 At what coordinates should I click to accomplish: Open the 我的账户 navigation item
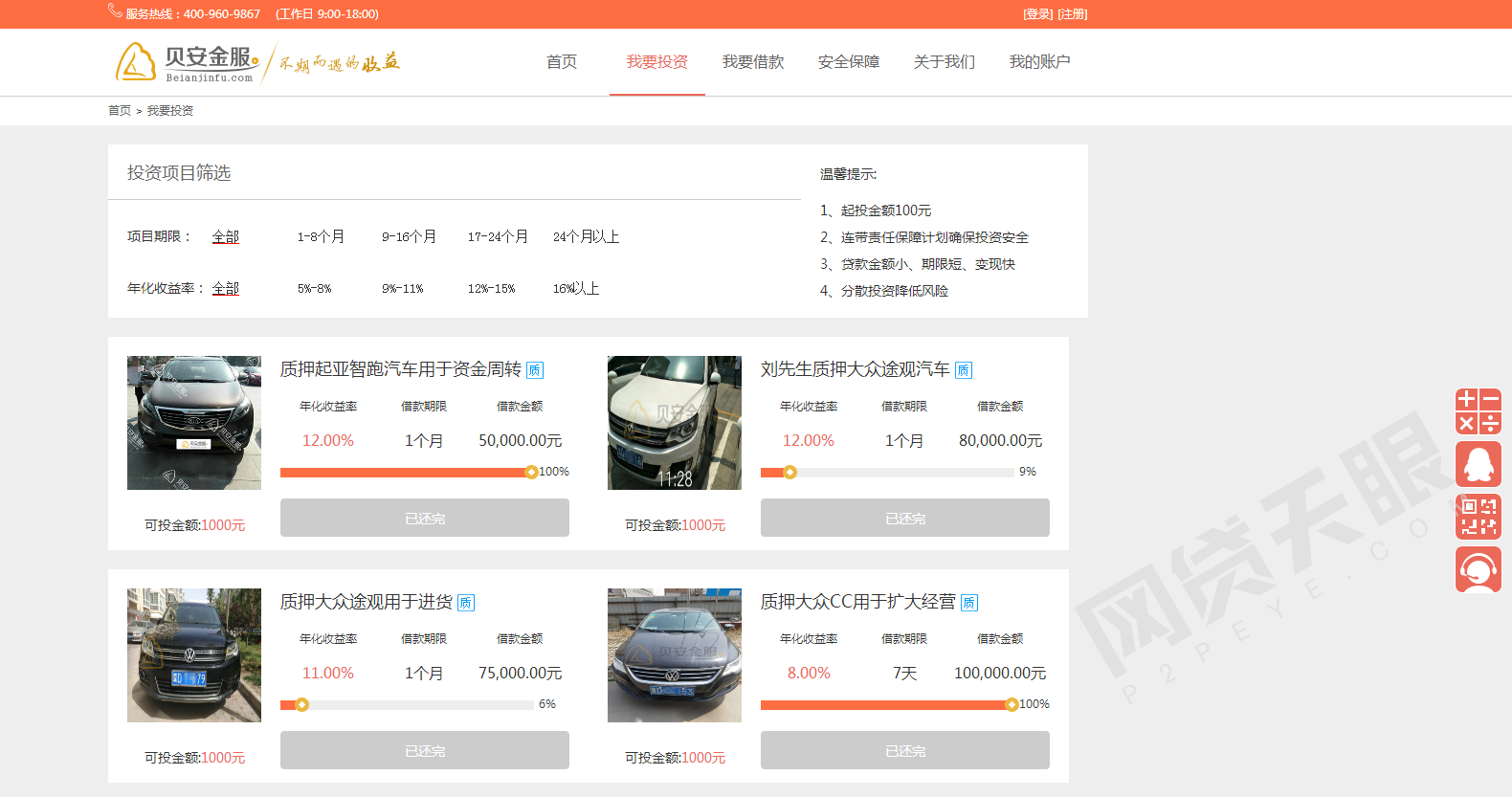tap(1040, 62)
